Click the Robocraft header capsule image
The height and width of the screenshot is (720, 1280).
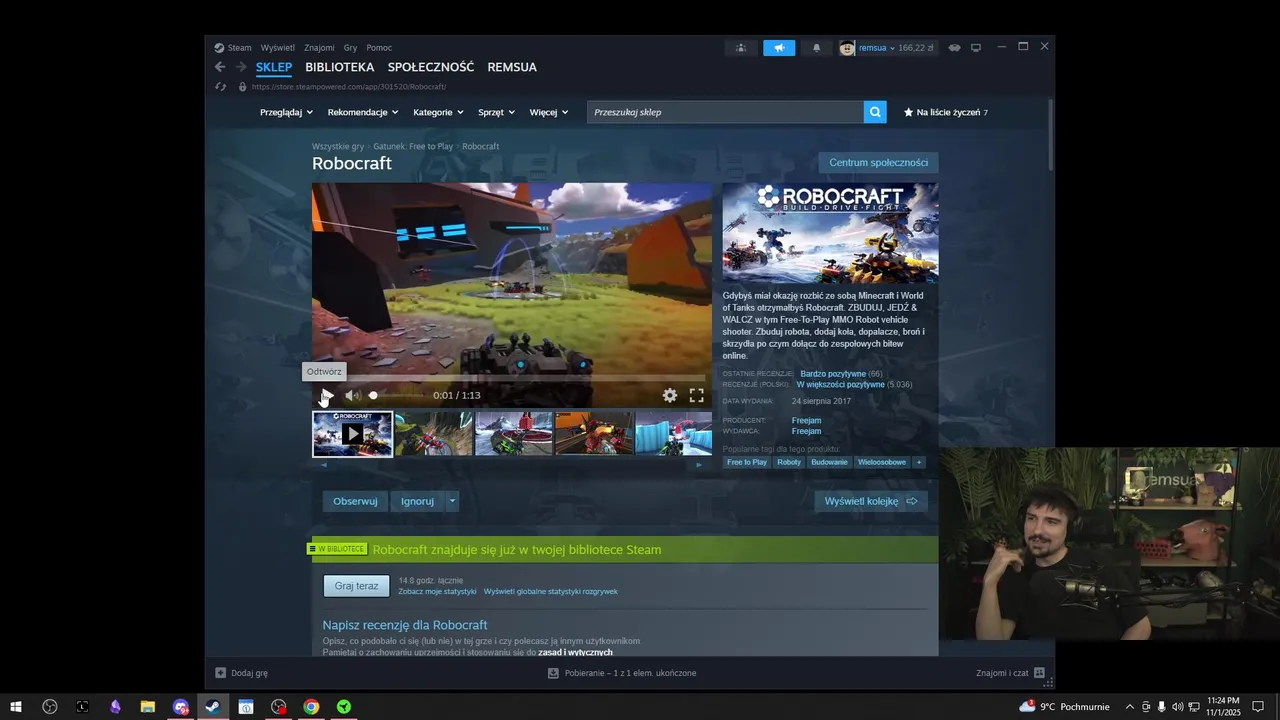pos(830,233)
